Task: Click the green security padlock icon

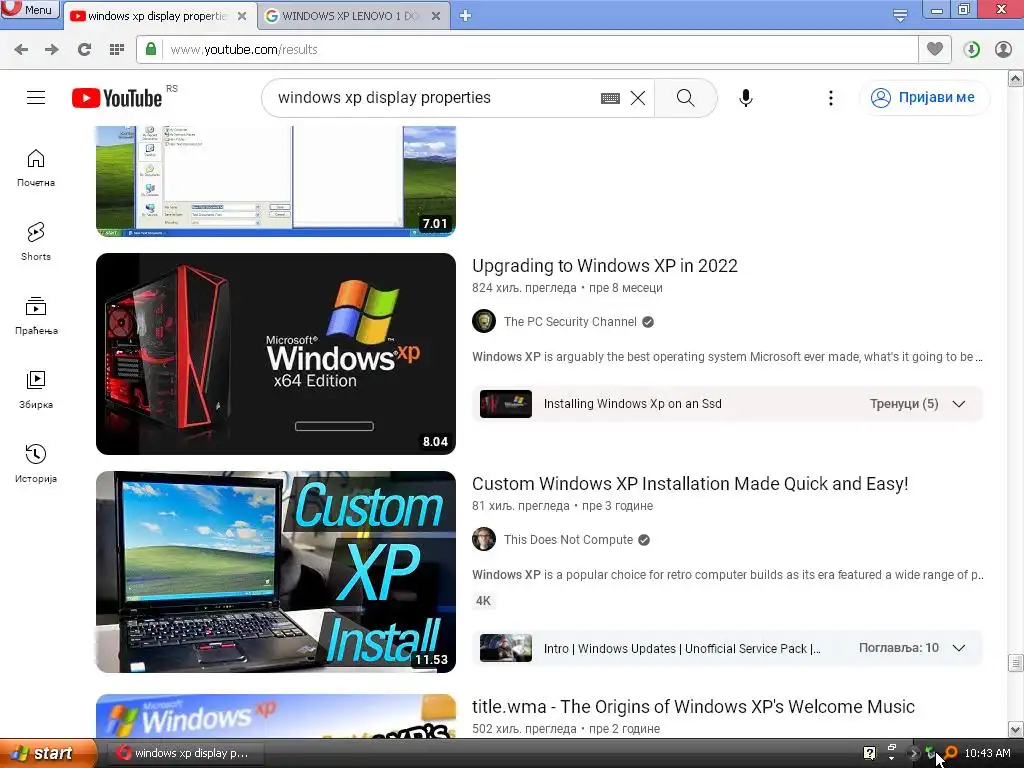Action: 151,49
